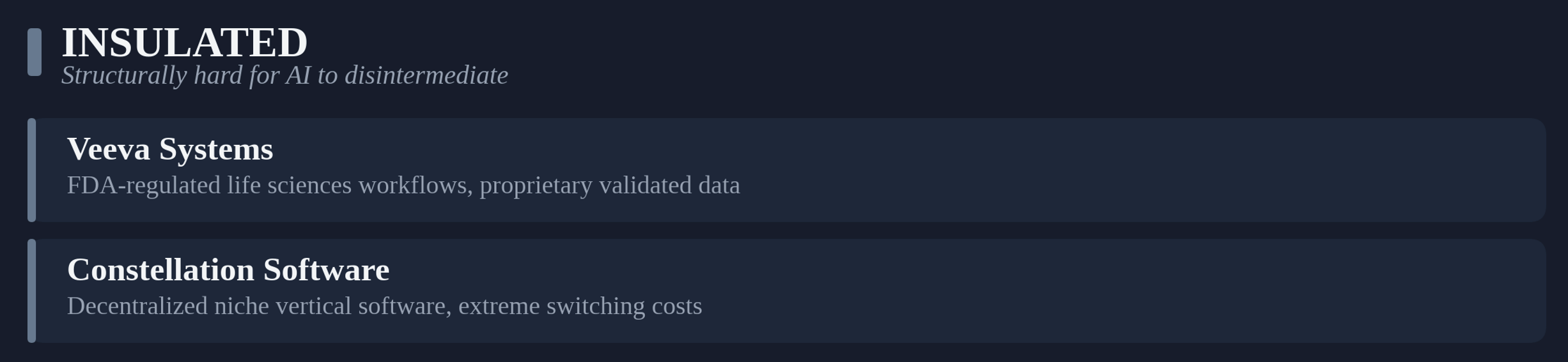Viewport: 1568px width, 362px height.
Task: Click the word disintermediate in subtitle
Action: click(426, 75)
